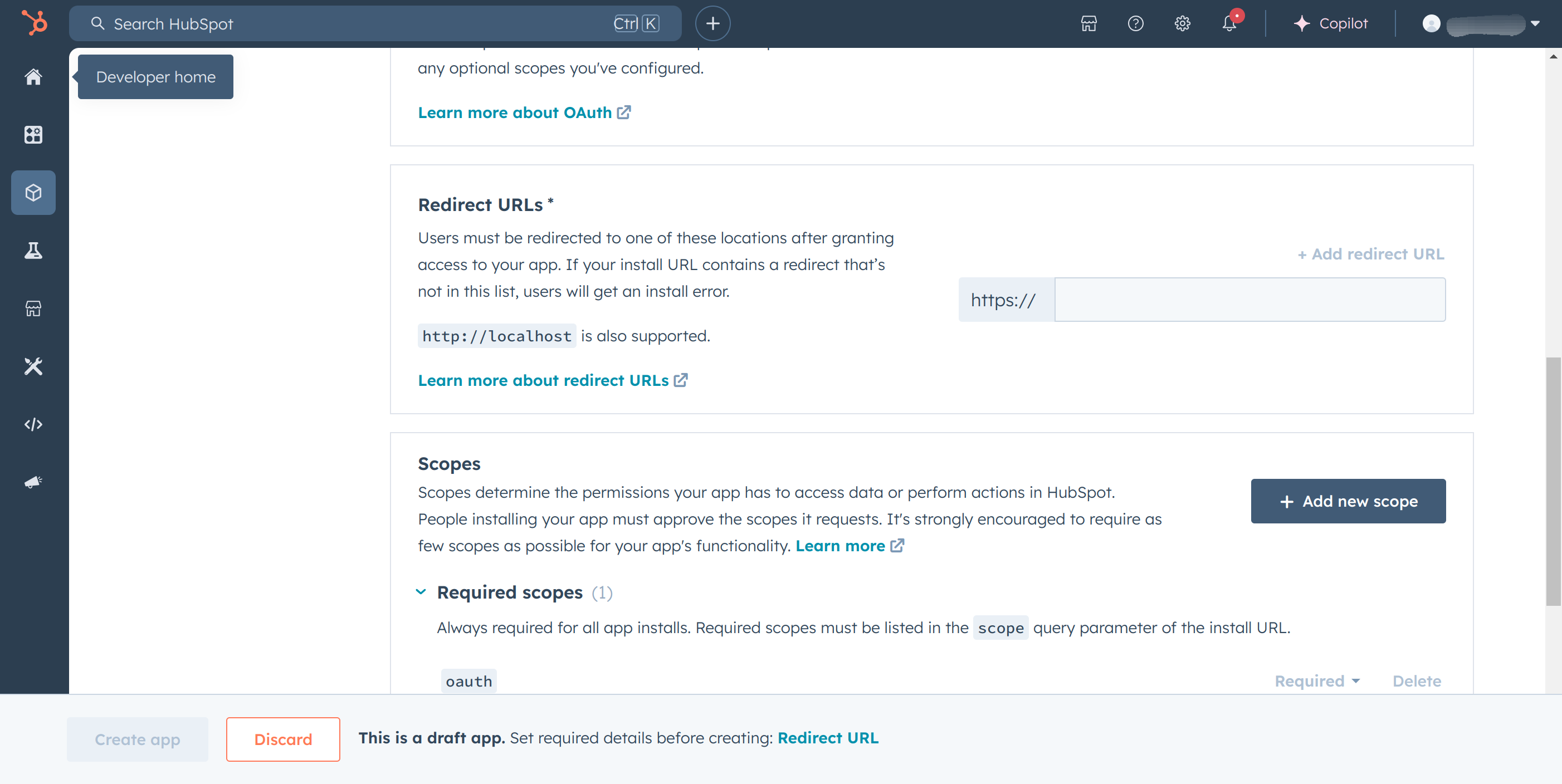Click the http://localhost code text
The image size is (1562, 784).
496,336
